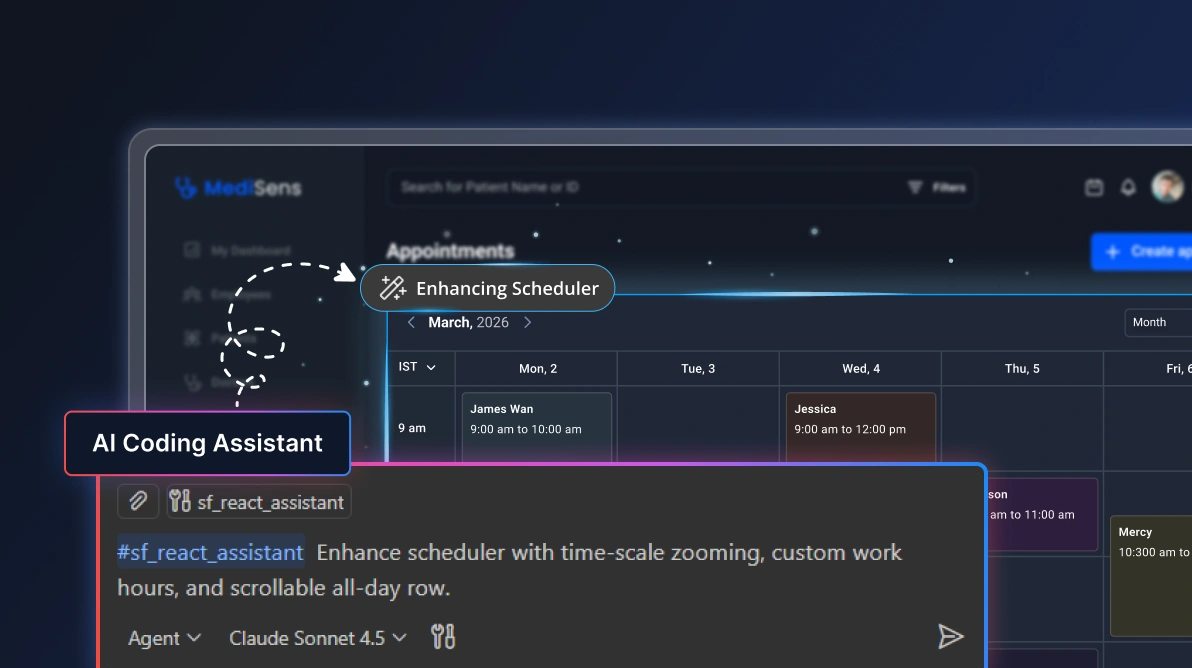This screenshot has height=668, width=1192.
Task: Send the chat message with arrow icon
Action: click(950, 637)
